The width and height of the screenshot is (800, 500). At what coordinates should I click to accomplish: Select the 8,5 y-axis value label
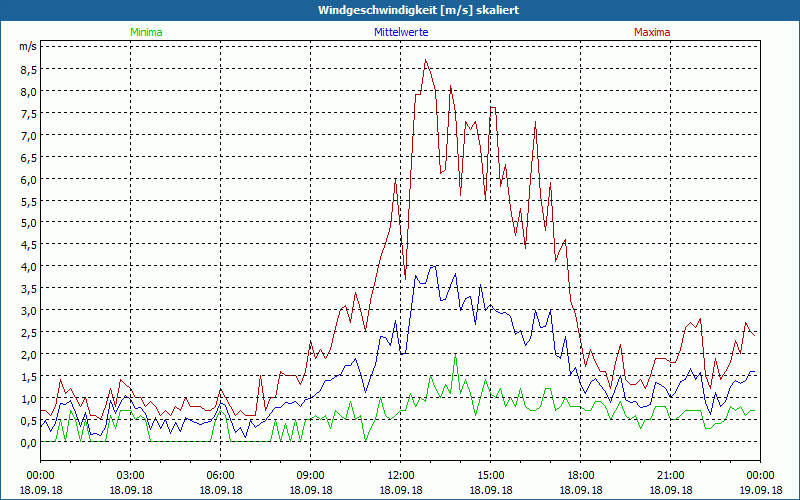click(27, 69)
